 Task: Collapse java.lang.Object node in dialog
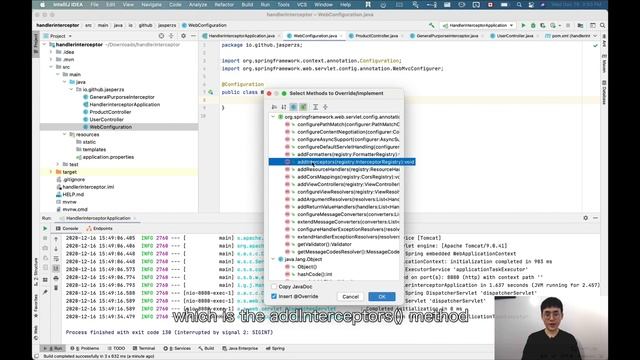[x=273, y=259]
